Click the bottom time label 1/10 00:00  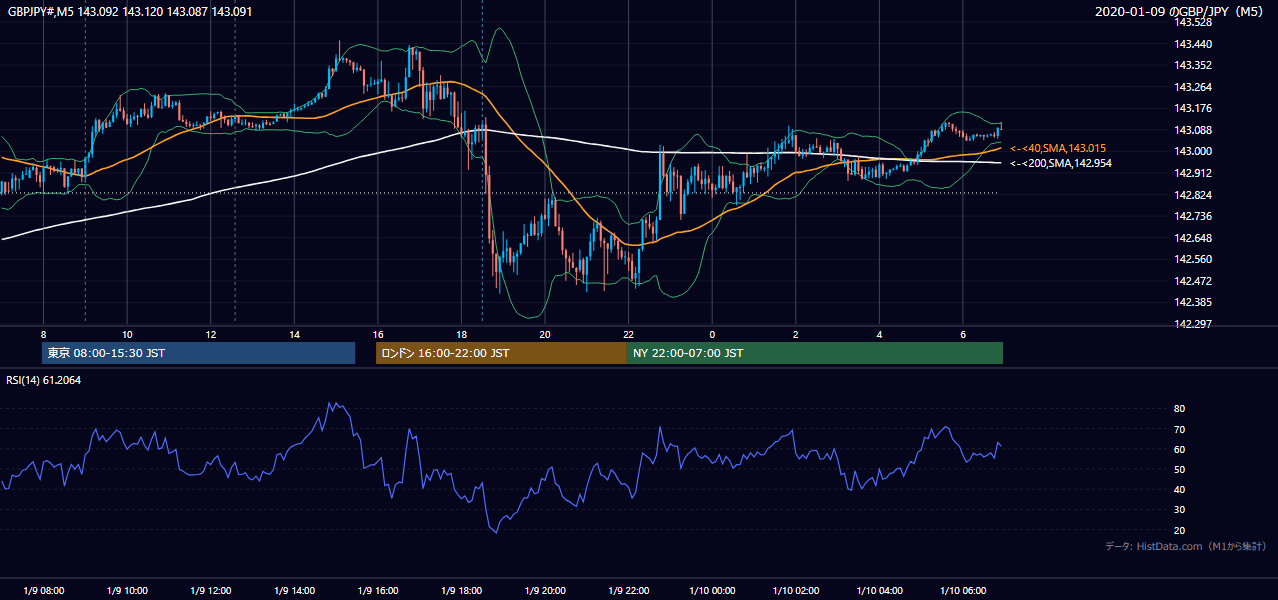click(x=712, y=591)
